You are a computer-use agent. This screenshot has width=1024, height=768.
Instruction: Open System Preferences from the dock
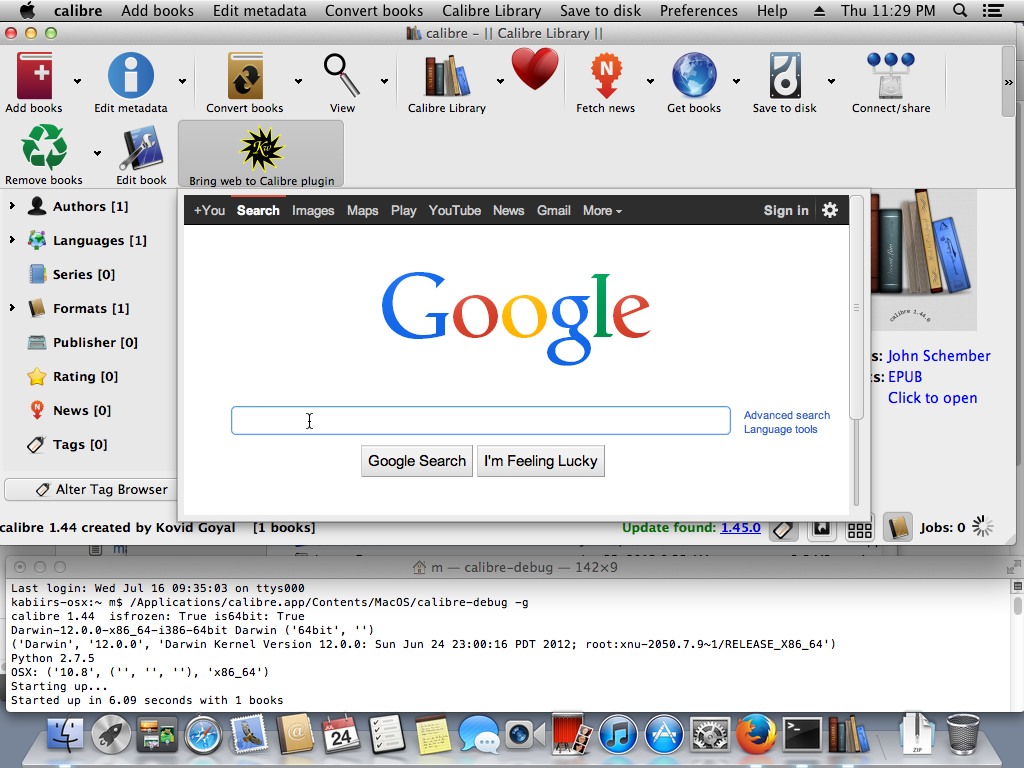click(710, 735)
